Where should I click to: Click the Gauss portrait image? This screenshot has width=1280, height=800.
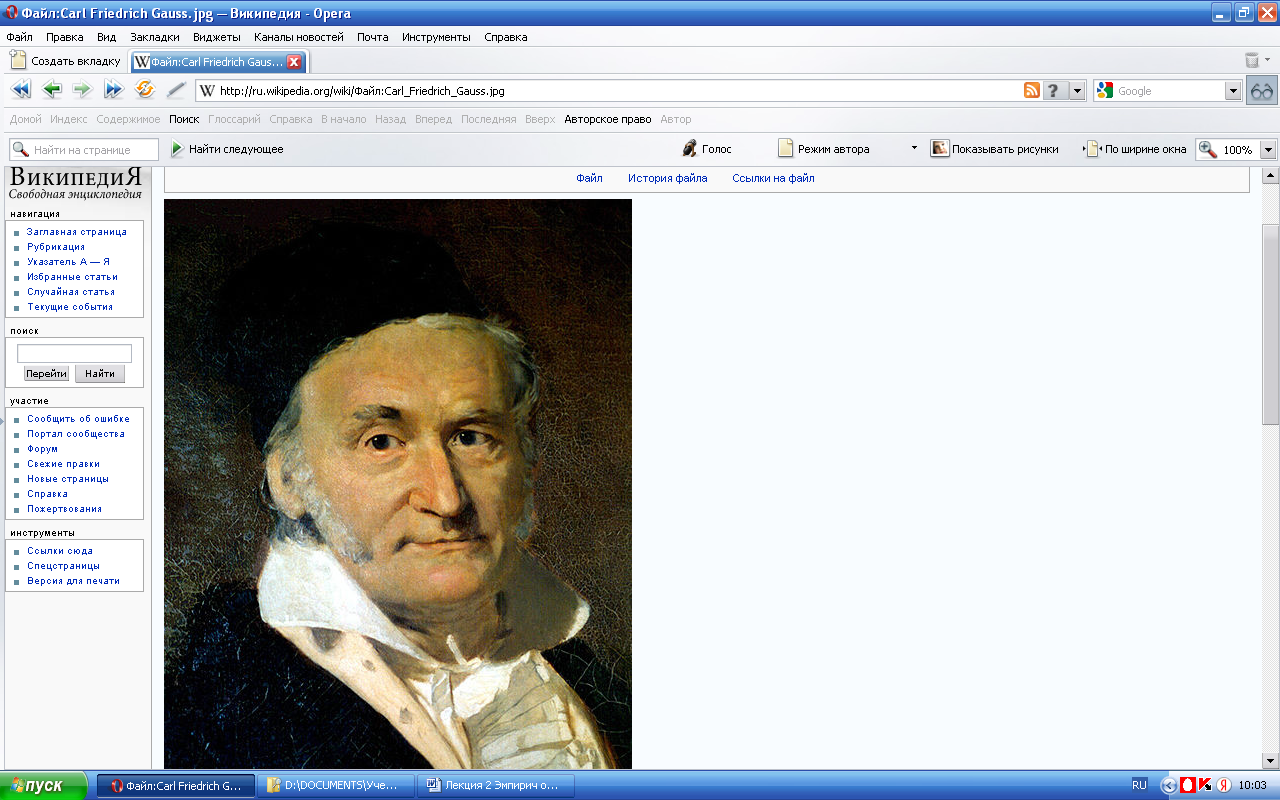[398, 484]
